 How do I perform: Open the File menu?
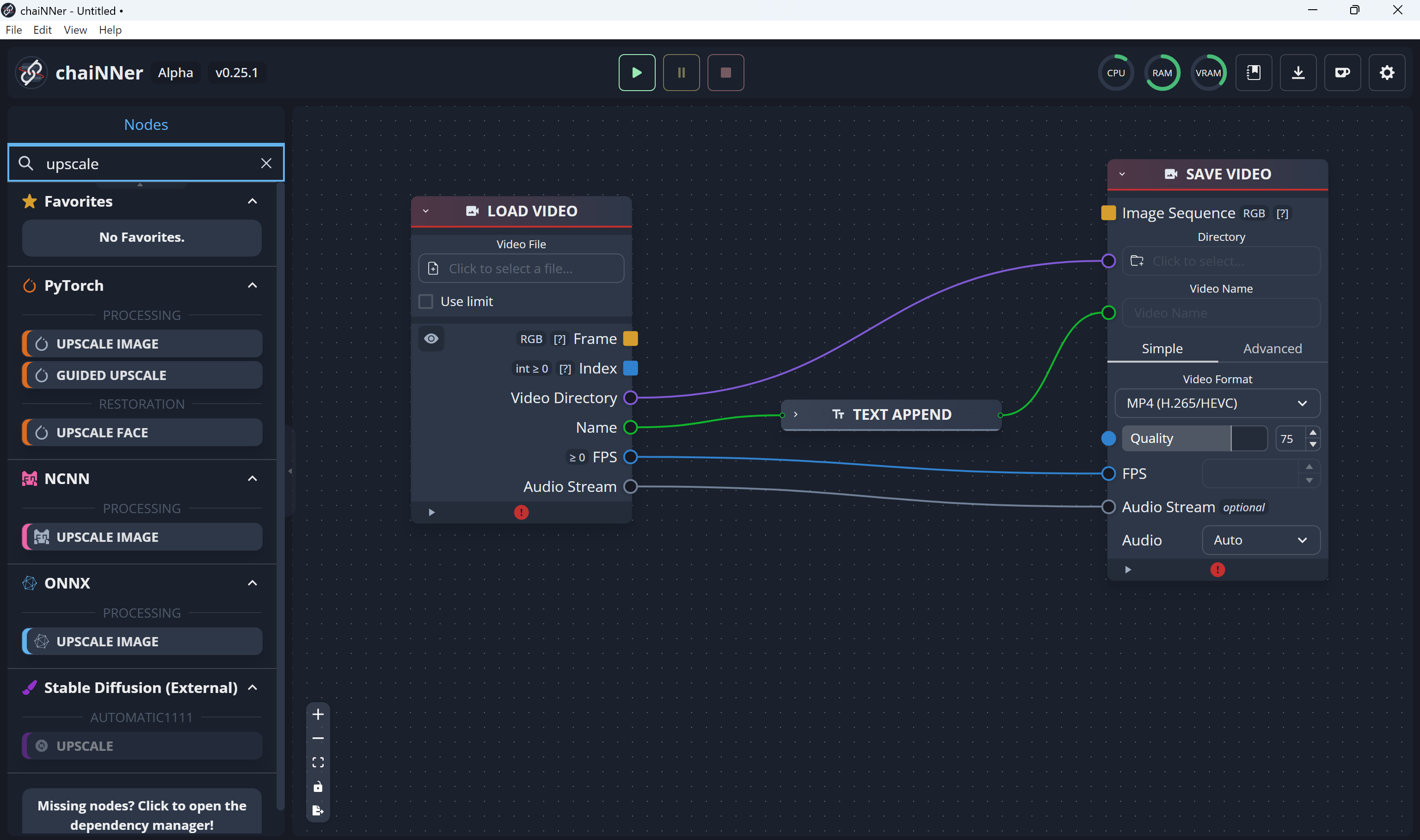13,30
